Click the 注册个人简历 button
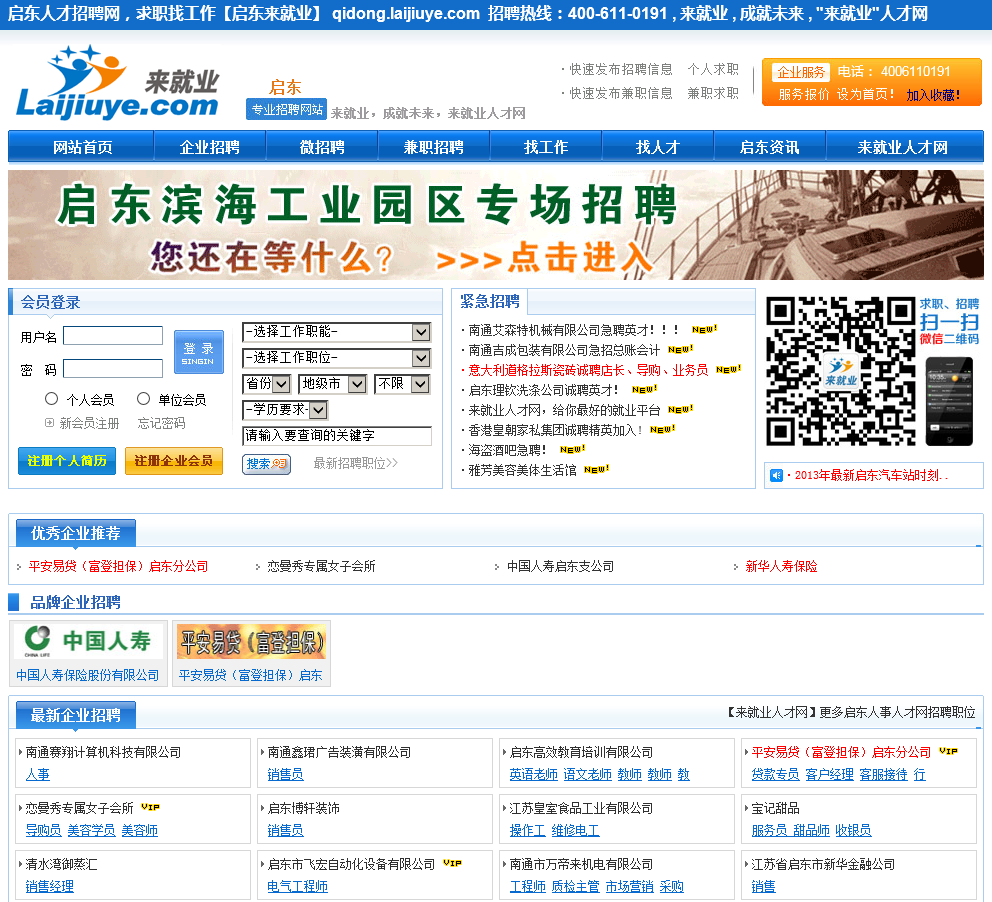This screenshot has height=902, width=992. tap(67, 460)
